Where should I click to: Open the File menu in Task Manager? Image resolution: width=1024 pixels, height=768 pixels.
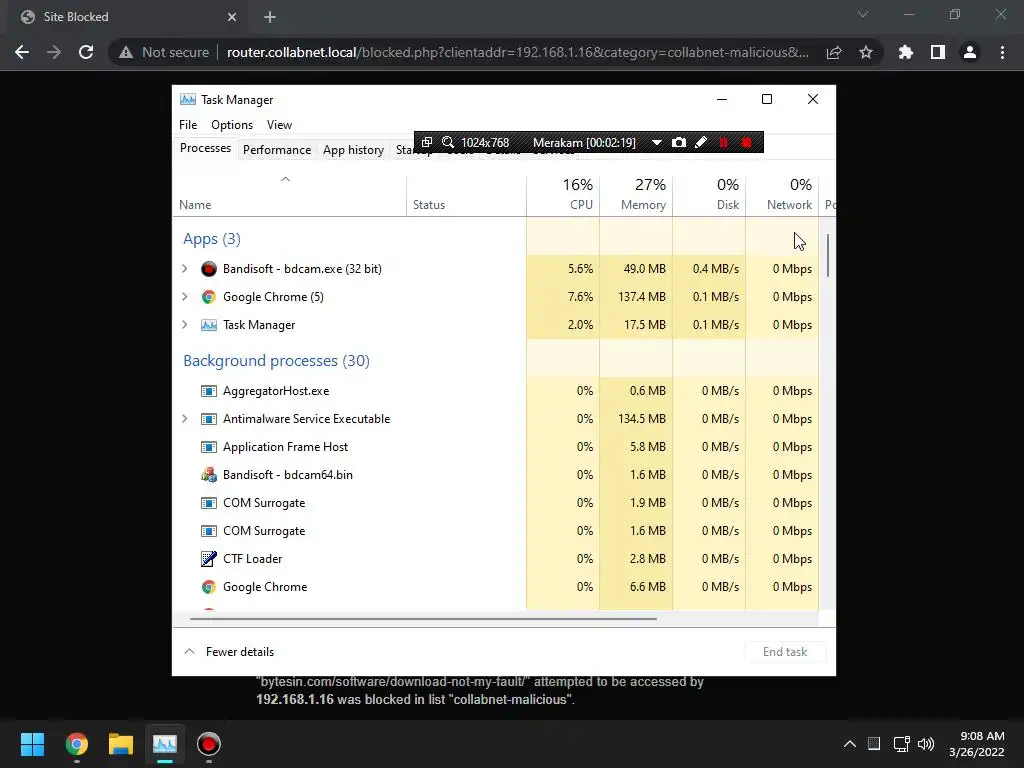(188, 125)
